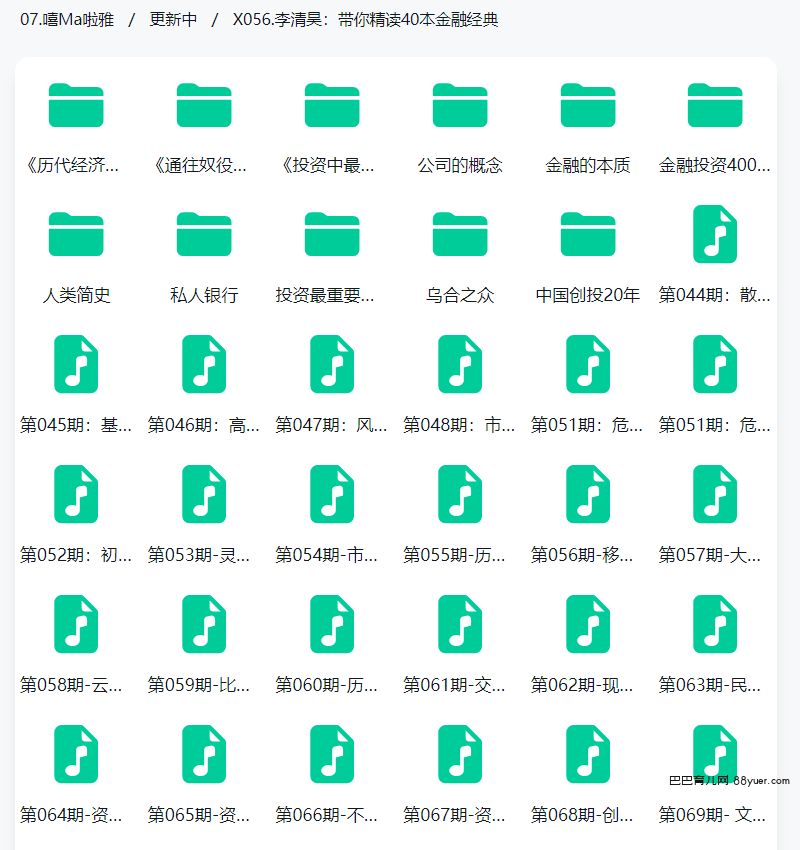Image resolution: width=800 pixels, height=850 pixels.
Task: Select file name 第061期-交...
Action: [x=454, y=685]
